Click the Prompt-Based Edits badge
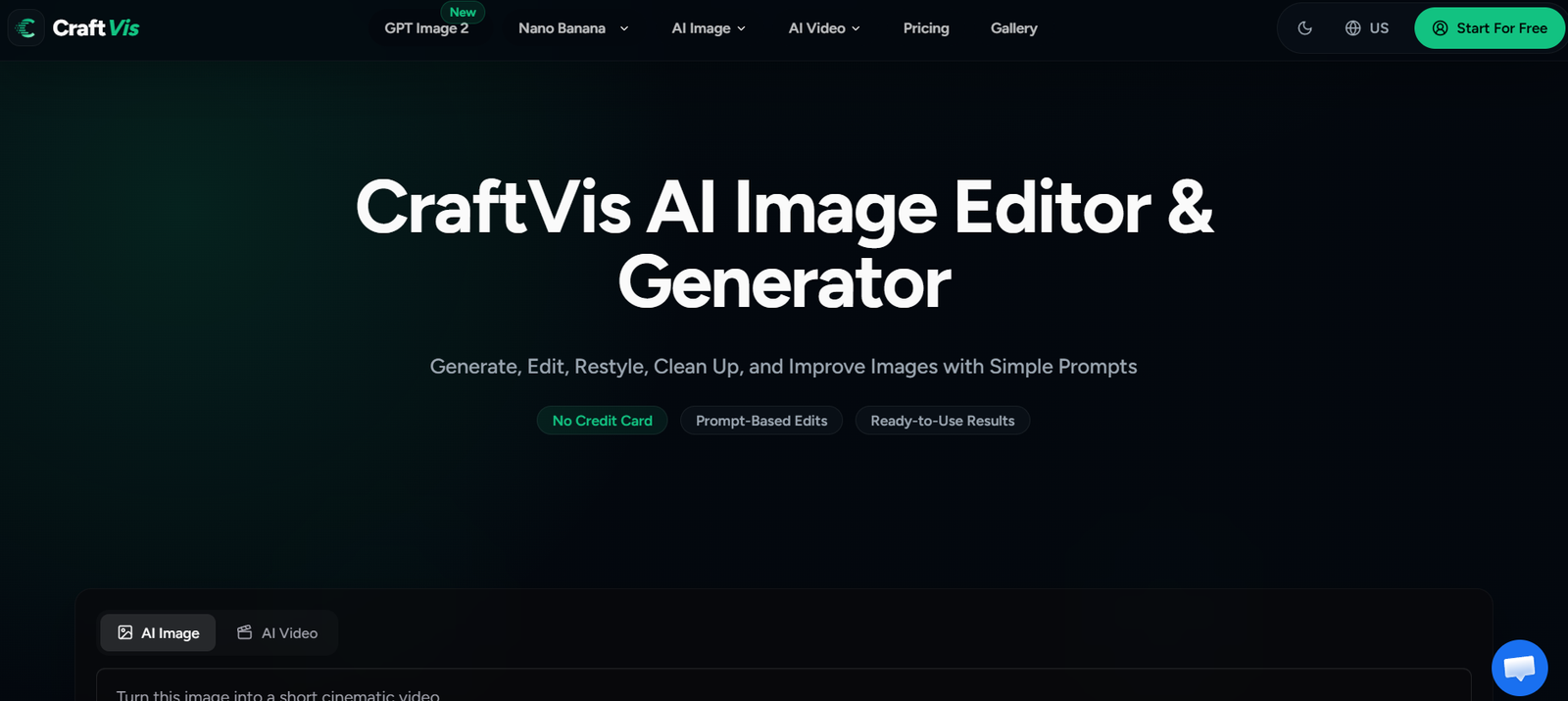This screenshot has width=1568, height=701. click(x=761, y=421)
